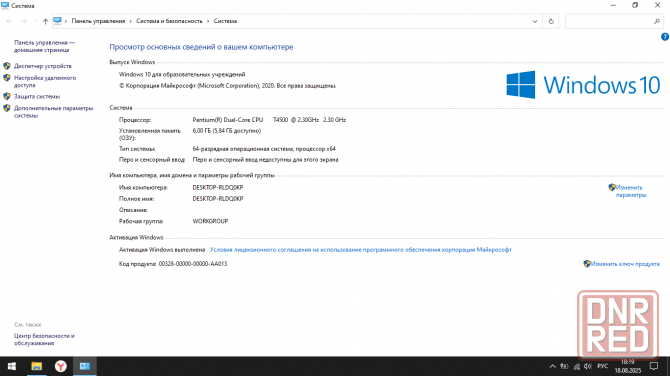The image size is (670, 376).
Task: Expand the chevron after Система и безопасность
Action: (x=208, y=21)
